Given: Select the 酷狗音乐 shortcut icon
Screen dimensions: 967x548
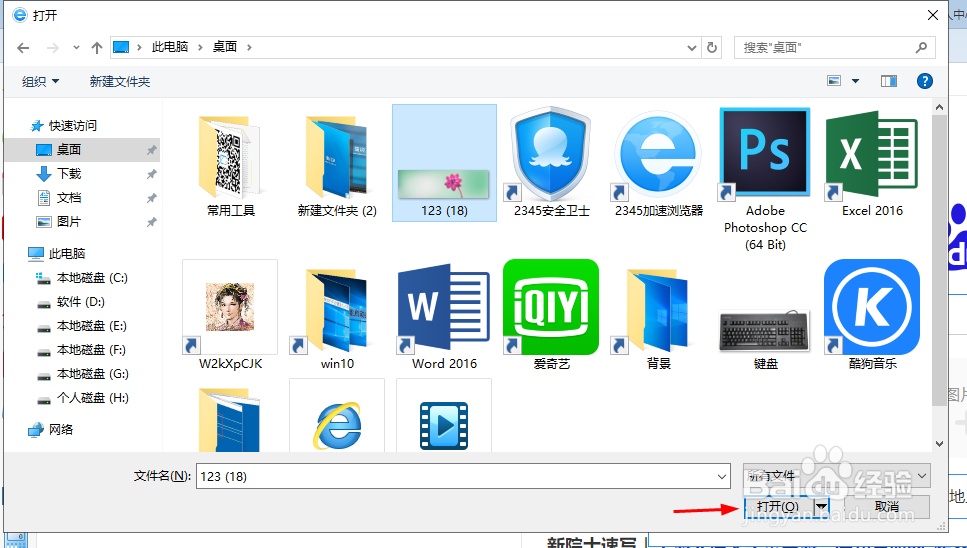Looking at the screenshot, I should coord(871,307).
